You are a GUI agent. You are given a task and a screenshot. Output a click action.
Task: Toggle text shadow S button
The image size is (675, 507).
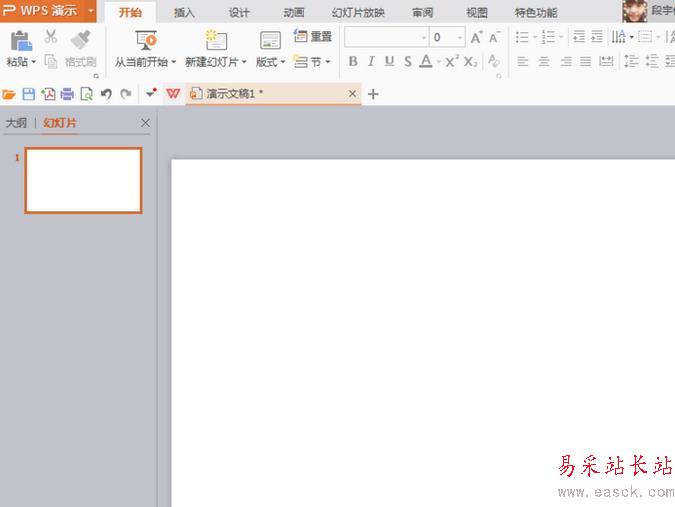coord(408,62)
